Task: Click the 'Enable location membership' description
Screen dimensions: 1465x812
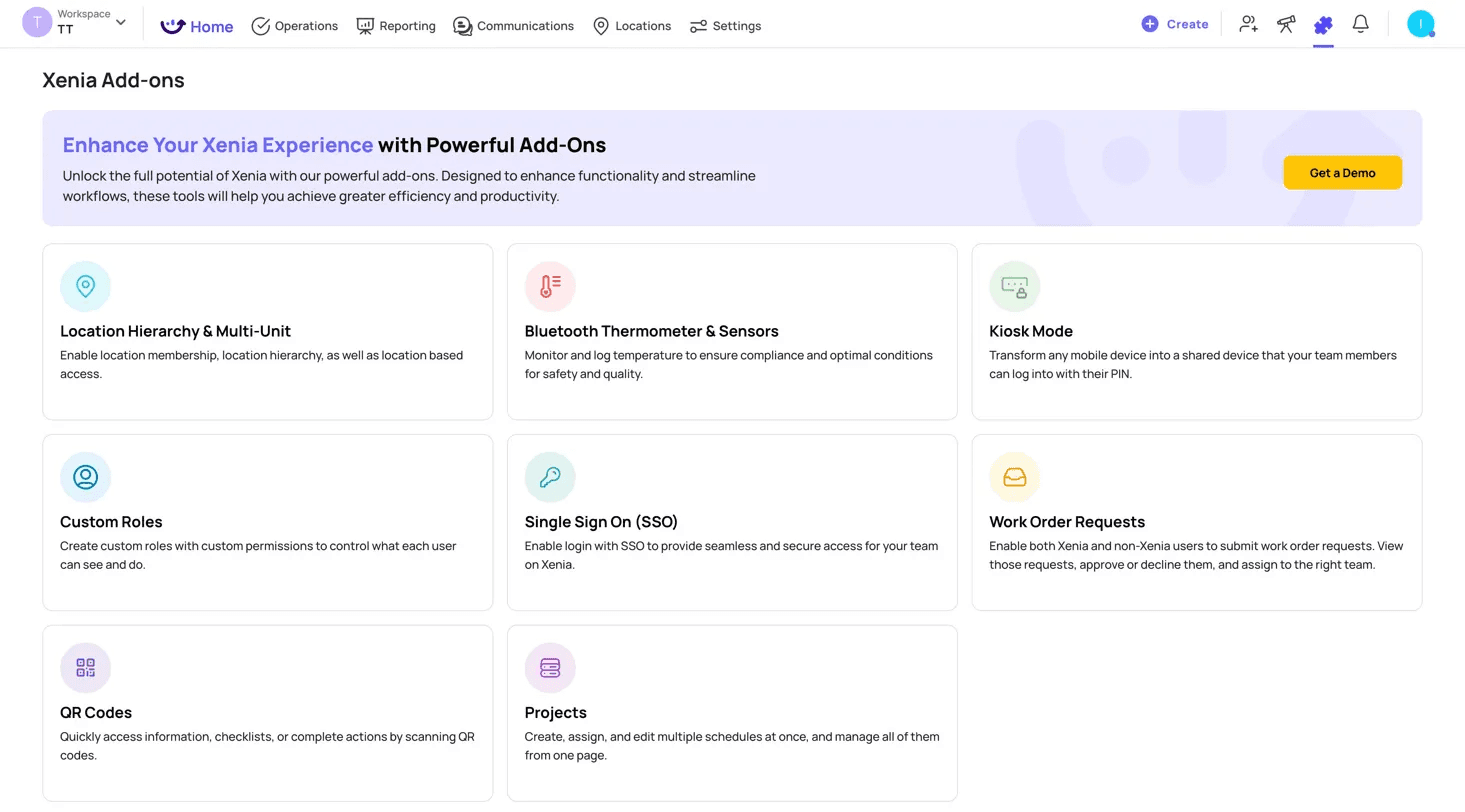Action: [x=262, y=364]
